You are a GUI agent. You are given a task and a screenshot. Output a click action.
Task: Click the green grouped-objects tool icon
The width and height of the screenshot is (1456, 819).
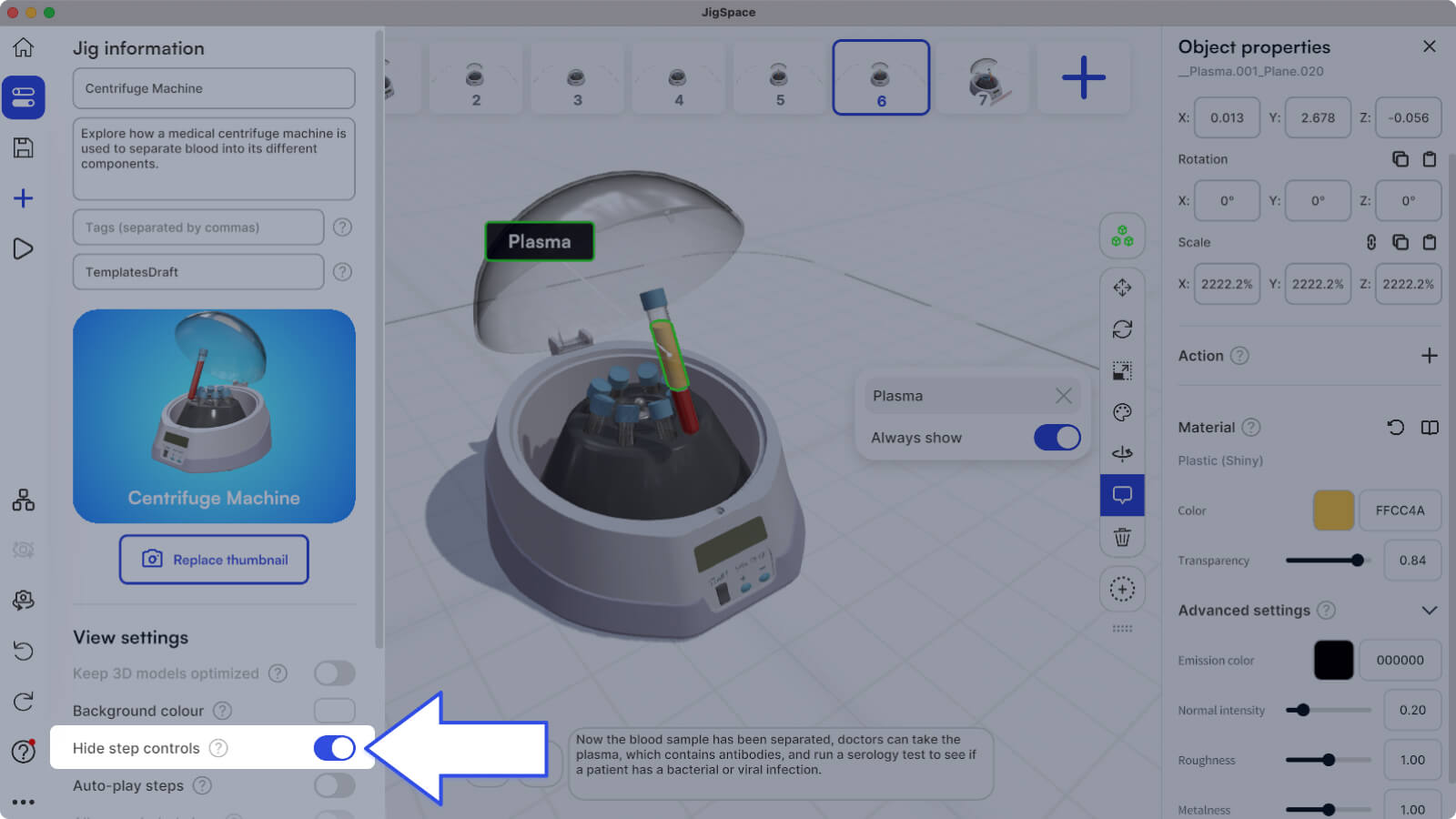click(x=1122, y=237)
